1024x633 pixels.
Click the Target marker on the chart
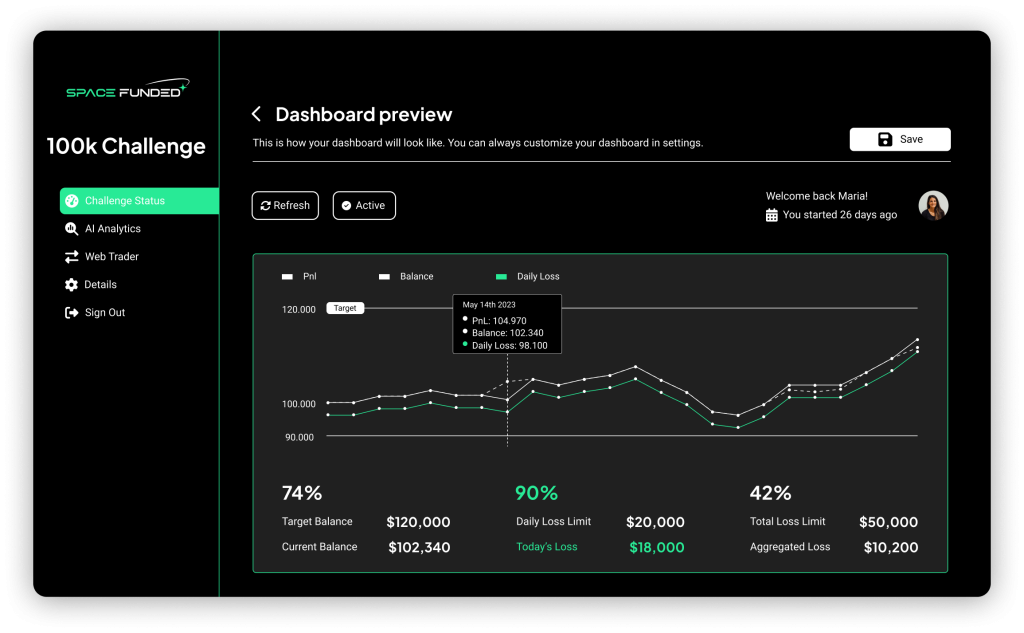pos(345,308)
